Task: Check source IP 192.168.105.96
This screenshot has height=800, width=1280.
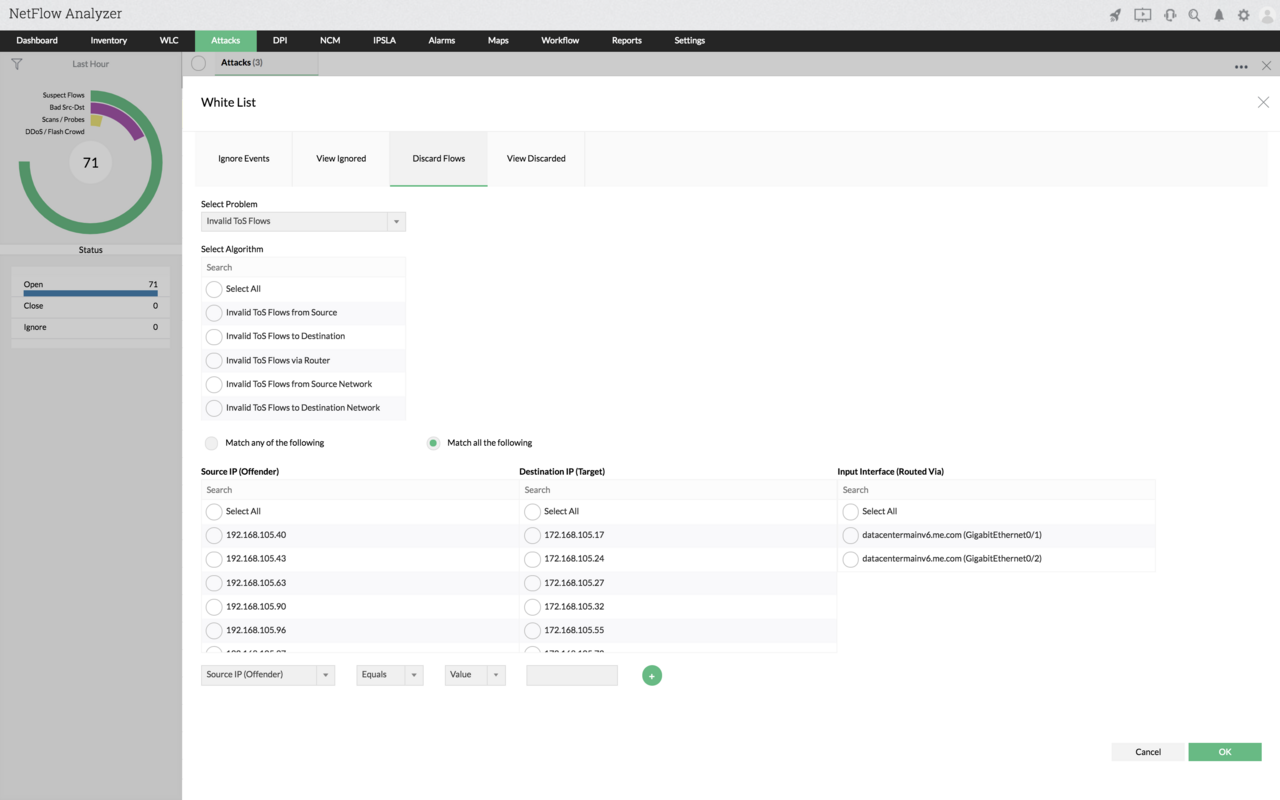Action: pos(214,631)
